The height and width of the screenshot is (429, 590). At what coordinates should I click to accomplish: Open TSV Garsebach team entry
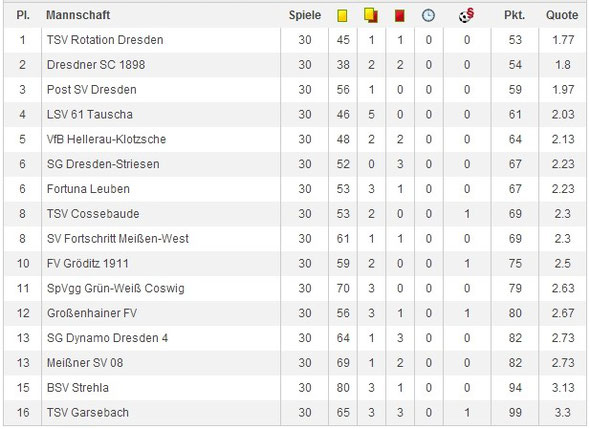click(x=88, y=412)
